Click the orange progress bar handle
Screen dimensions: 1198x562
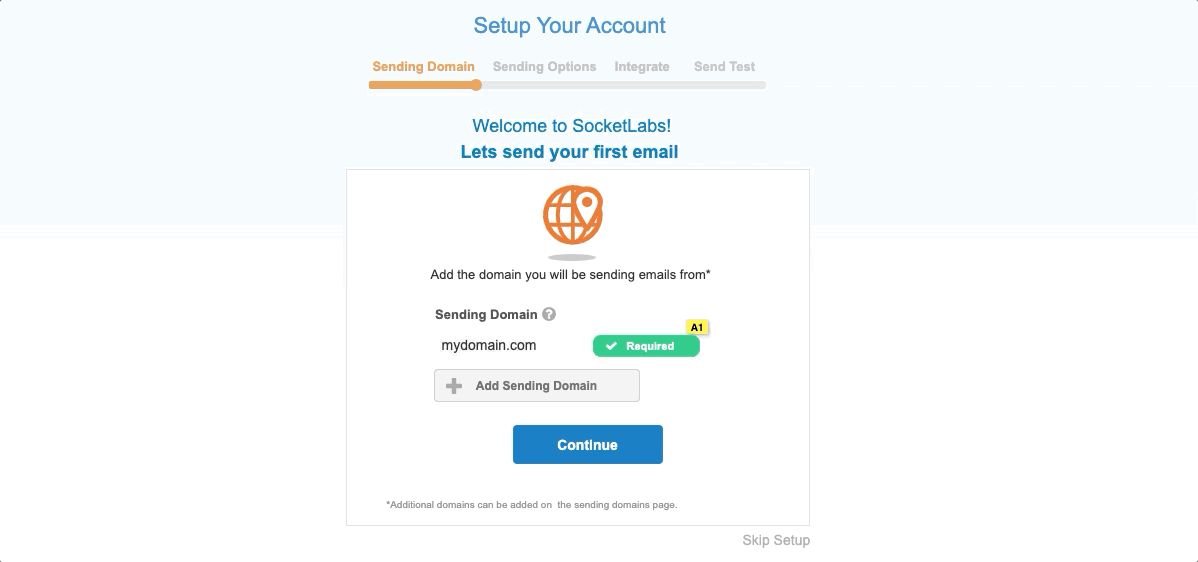pos(476,85)
